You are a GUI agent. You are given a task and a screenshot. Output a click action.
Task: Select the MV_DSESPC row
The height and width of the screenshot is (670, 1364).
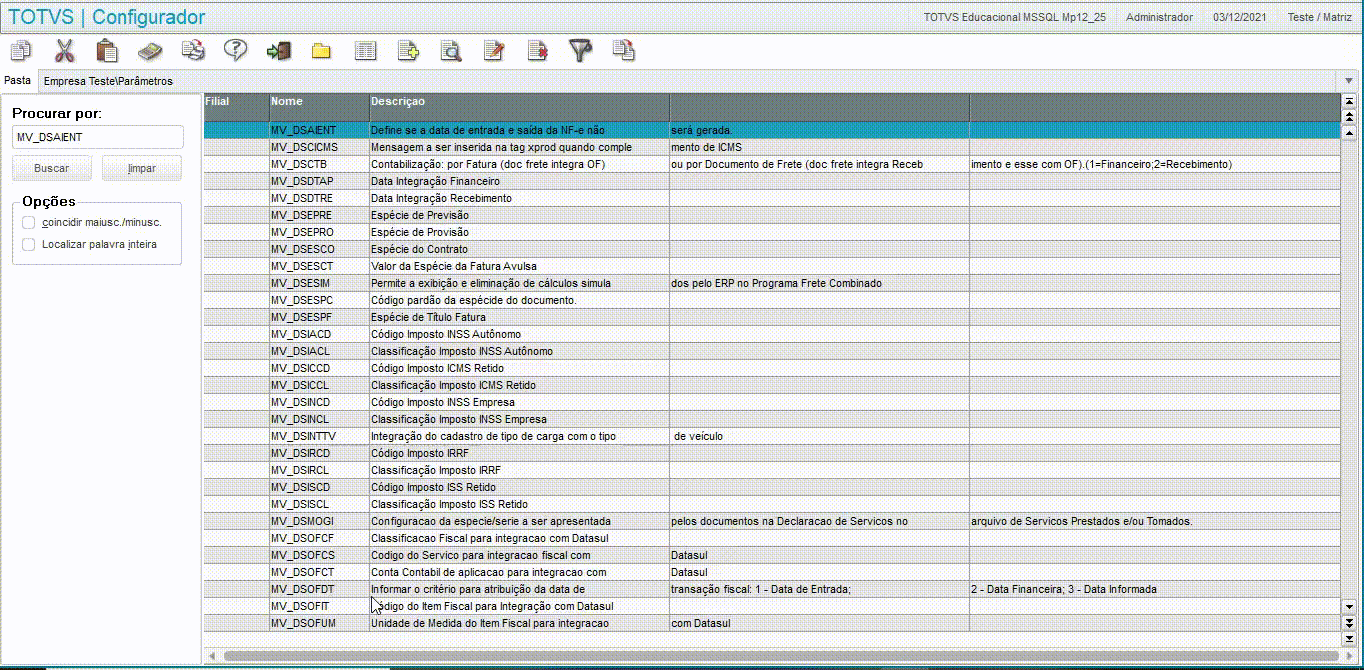coord(772,300)
